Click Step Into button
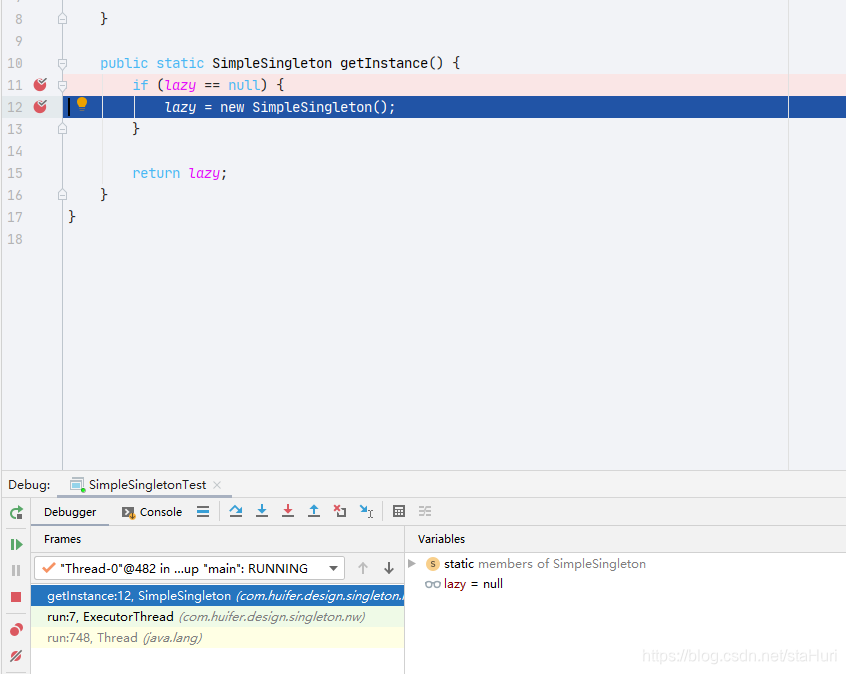This screenshot has width=846, height=674. click(262, 511)
